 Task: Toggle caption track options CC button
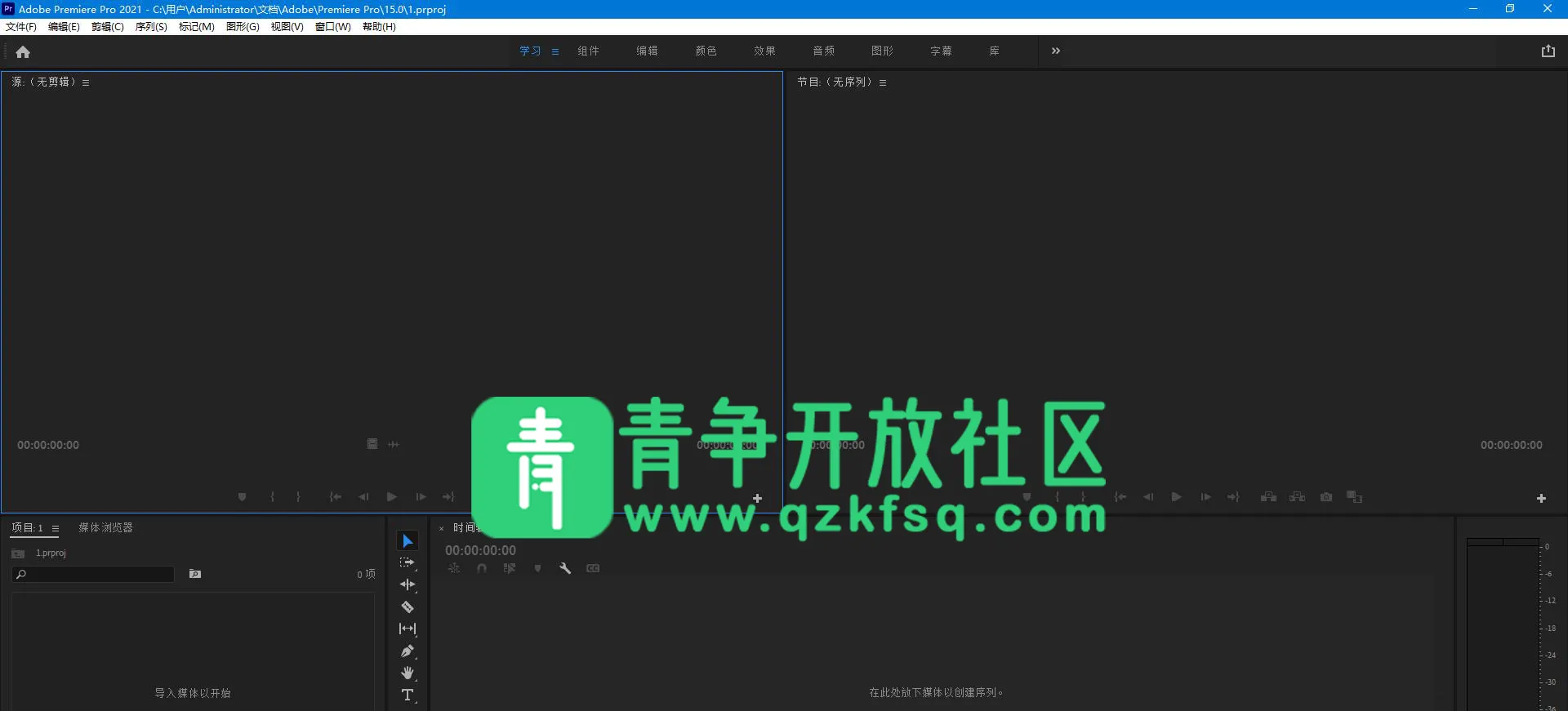pyautogui.click(x=593, y=568)
